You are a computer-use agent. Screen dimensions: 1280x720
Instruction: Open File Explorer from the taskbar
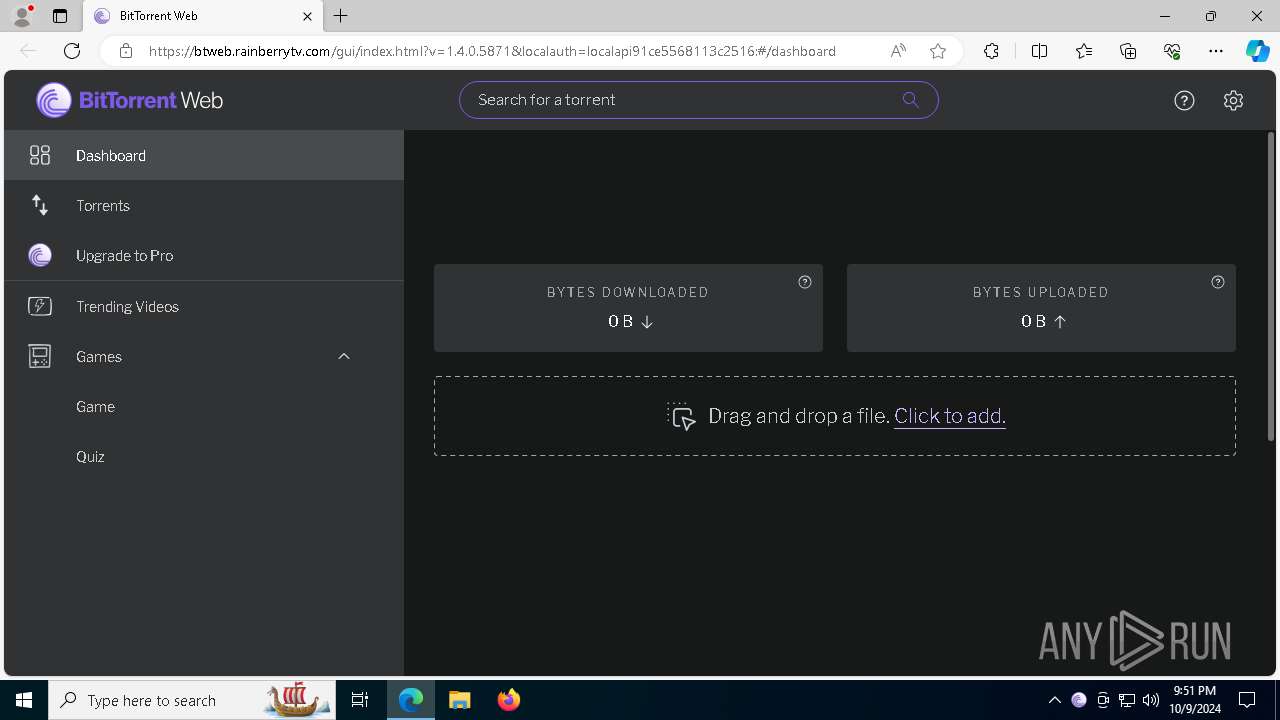click(x=459, y=700)
